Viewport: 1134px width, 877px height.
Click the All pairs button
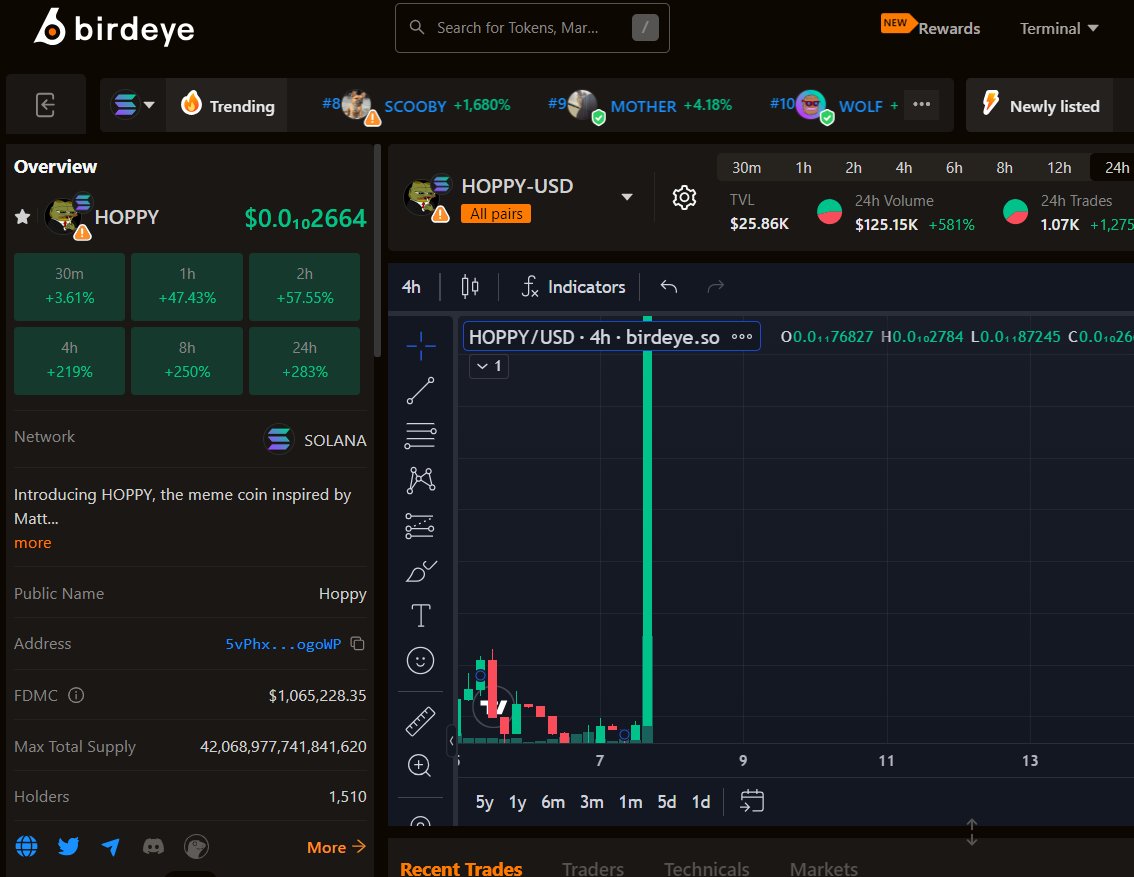click(x=496, y=214)
